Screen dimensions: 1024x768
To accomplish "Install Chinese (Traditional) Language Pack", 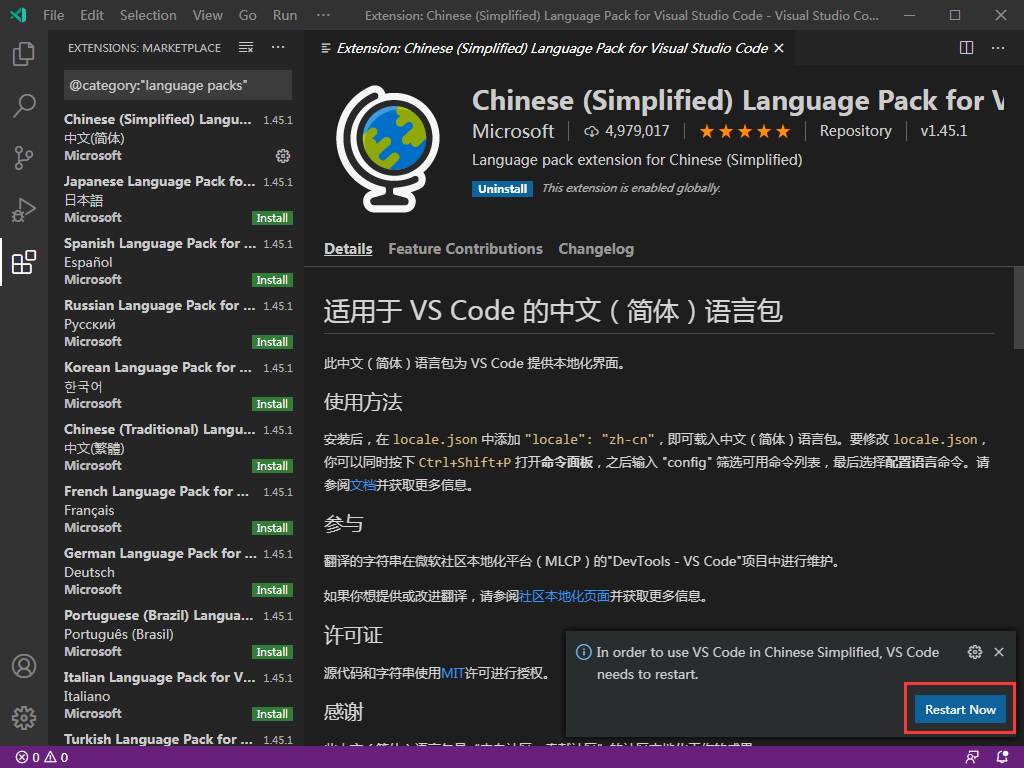I will 272,466.
